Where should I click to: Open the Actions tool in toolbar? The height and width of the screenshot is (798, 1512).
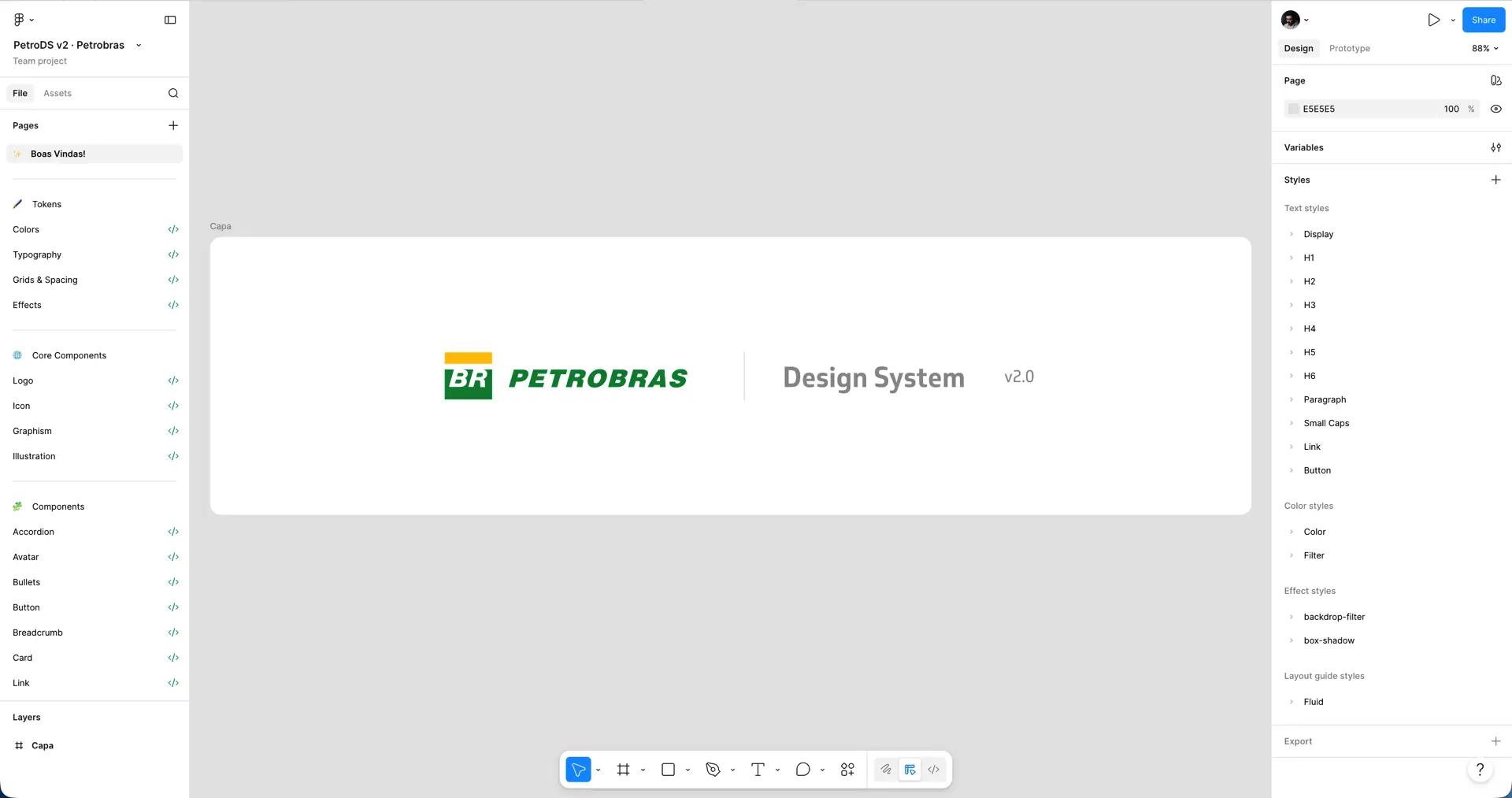click(x=847, y=770)
